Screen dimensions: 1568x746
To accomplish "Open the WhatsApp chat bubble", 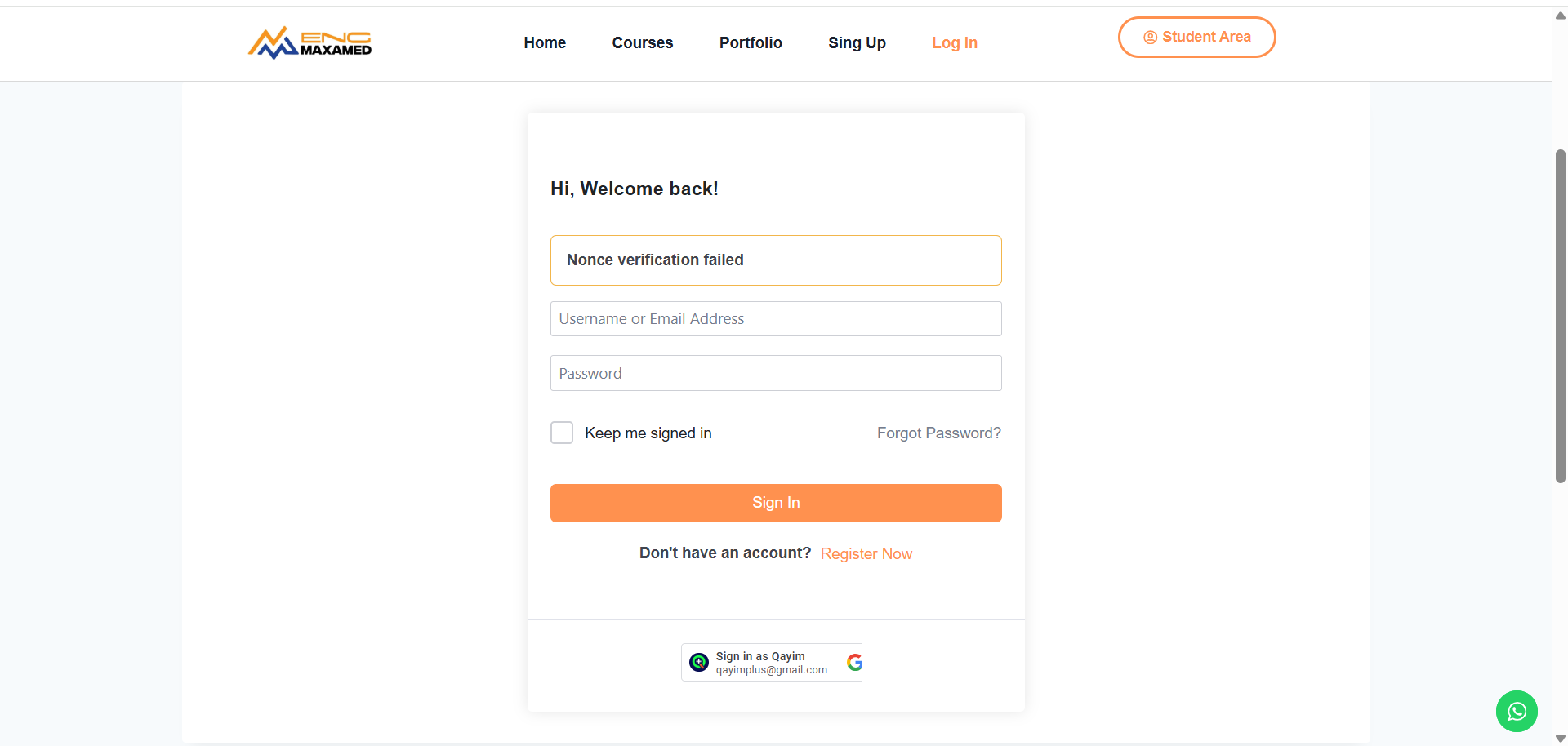I will click(x=1517, y=712).
